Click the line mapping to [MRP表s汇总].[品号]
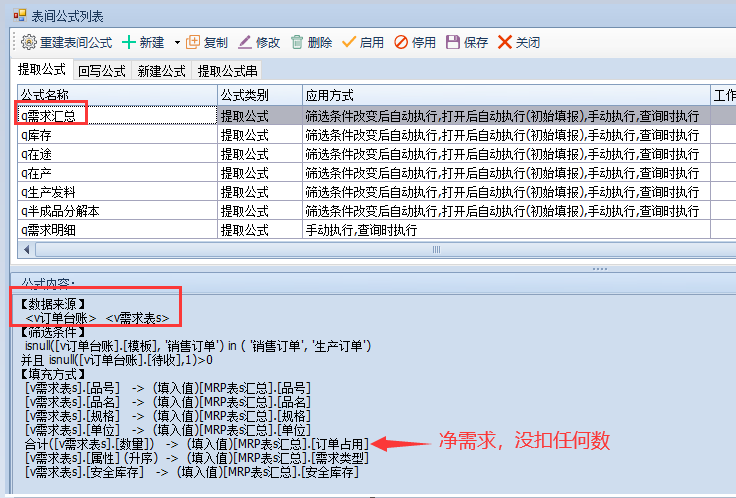The image size is (736, 498). 168,388
